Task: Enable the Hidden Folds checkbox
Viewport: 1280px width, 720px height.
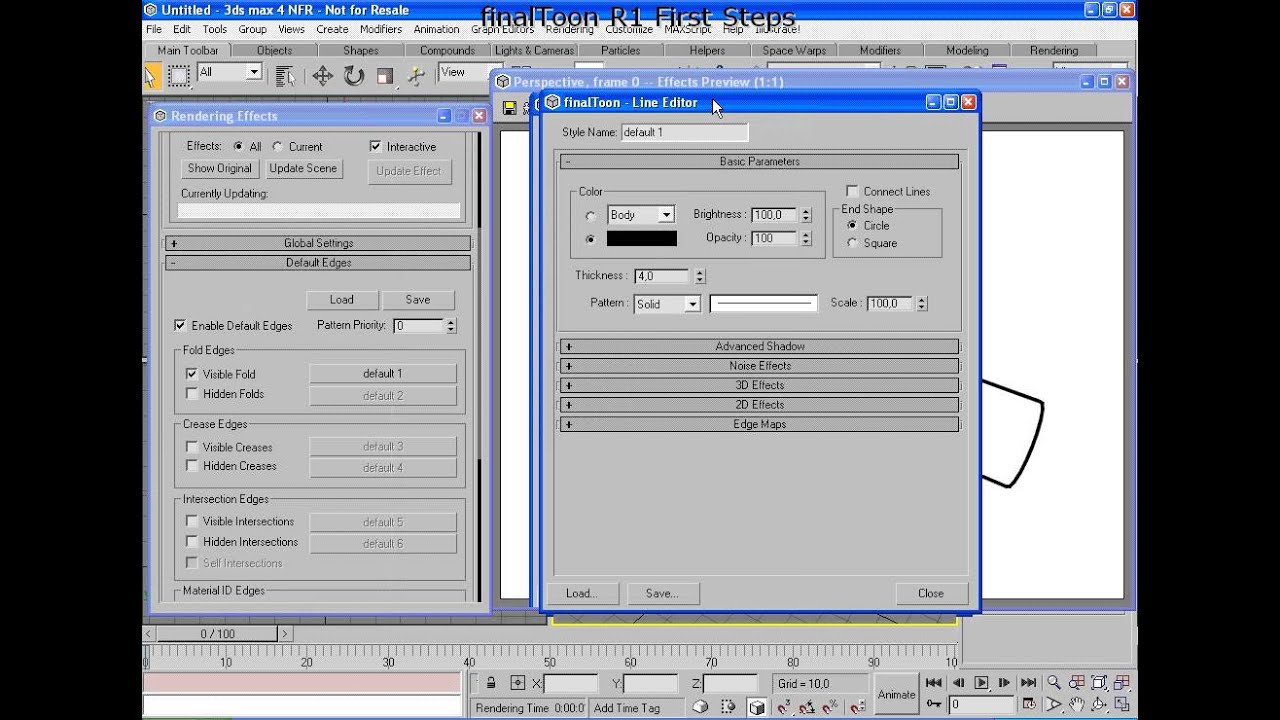Action: coord(192,394)
